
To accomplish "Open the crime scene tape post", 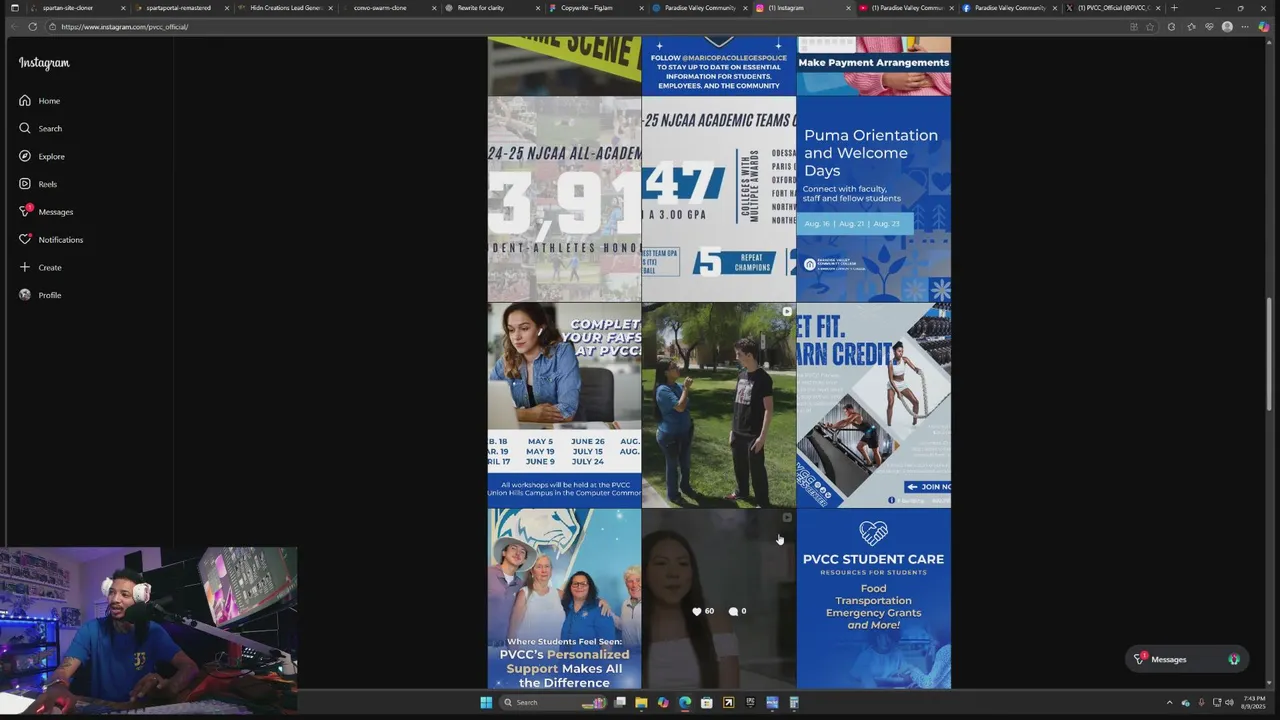I will (564, 66).
